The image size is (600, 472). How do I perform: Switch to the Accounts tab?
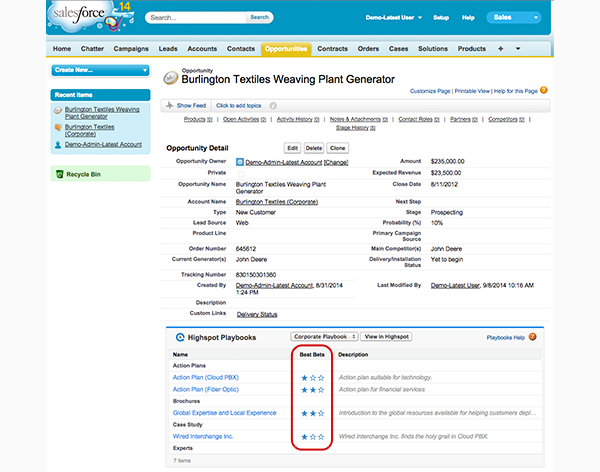click(202, 48)
